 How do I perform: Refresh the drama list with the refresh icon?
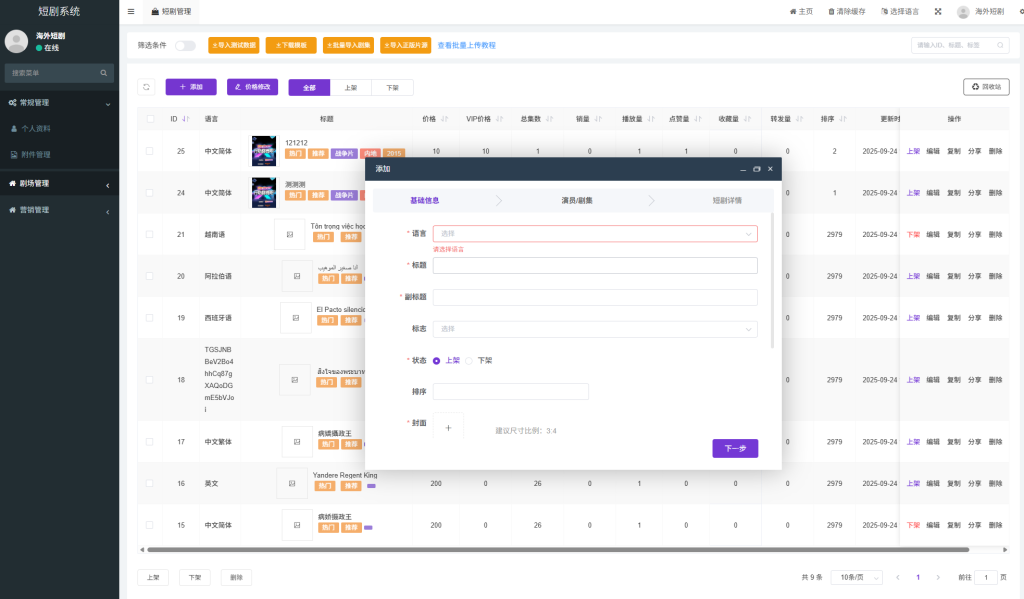pos(148,86)
